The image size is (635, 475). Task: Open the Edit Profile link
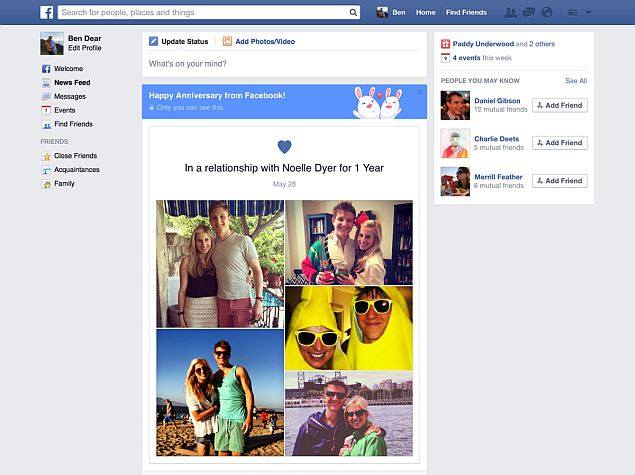click(x=84, y=48)
